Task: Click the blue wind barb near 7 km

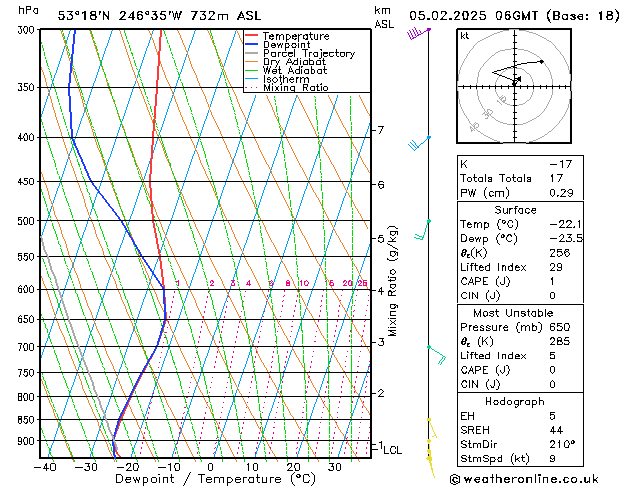Action: click(419, 143)
